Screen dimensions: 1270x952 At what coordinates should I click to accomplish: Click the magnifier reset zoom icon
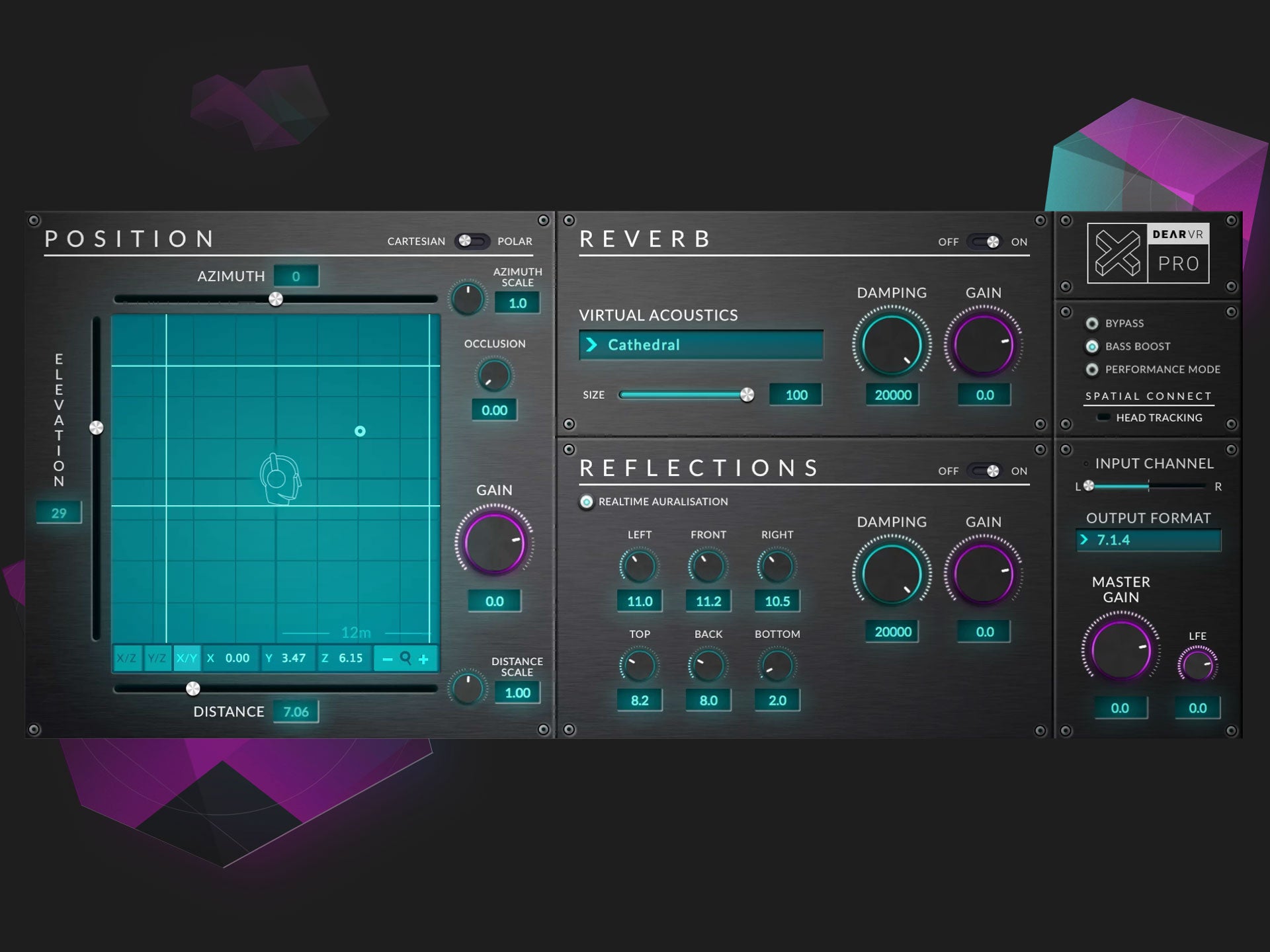(x=405, y=658)
